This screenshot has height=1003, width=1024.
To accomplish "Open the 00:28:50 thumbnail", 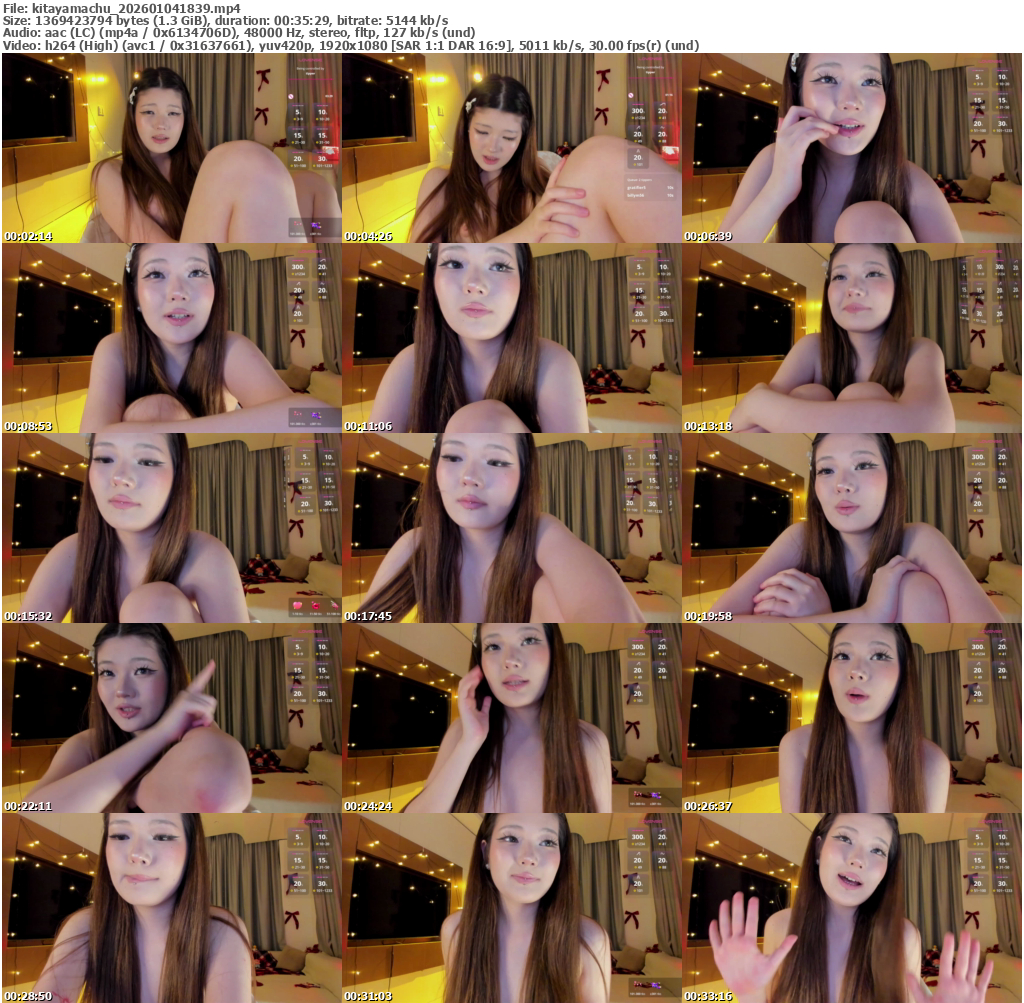I will (171, 908).
